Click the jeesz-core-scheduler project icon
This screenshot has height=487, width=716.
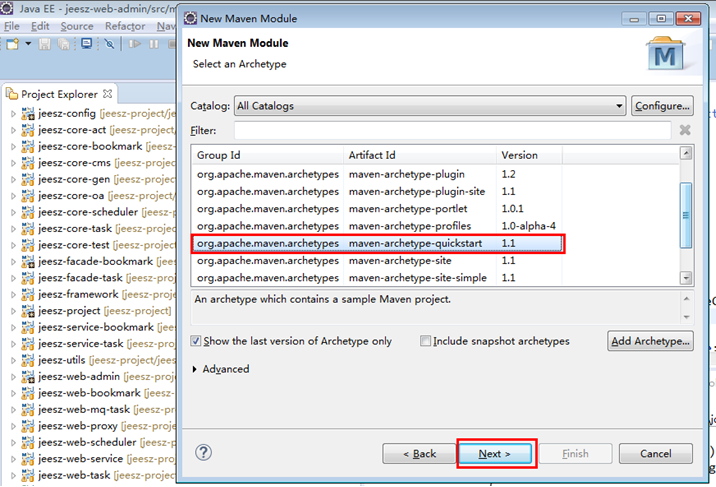point(28,212)
